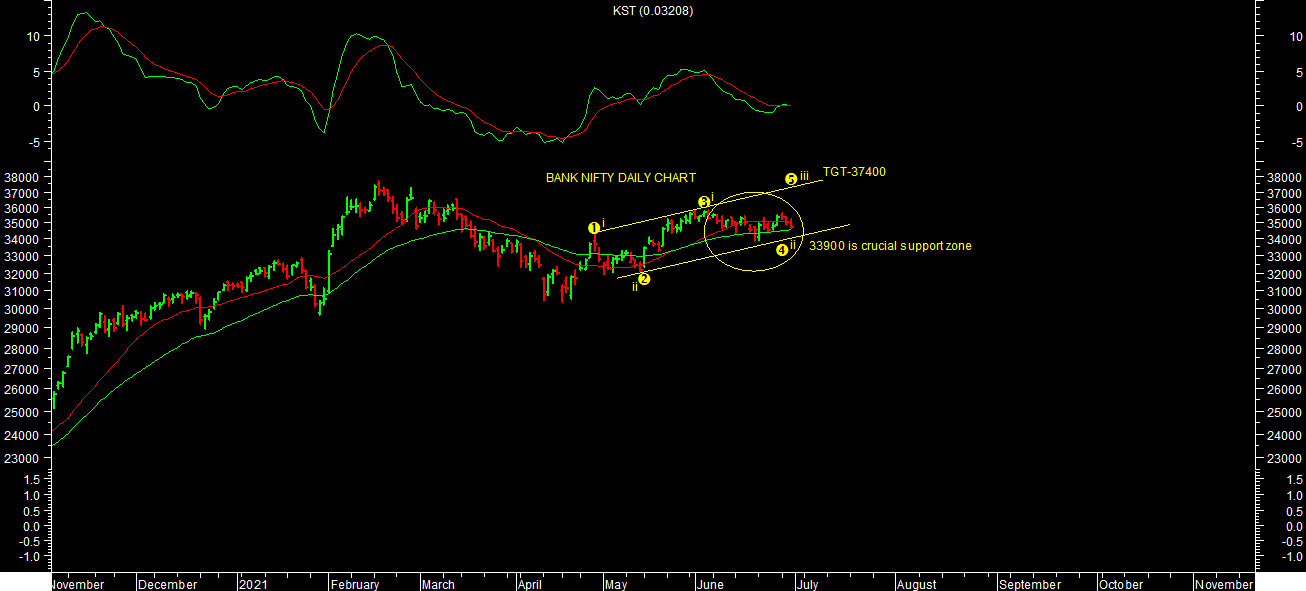This screenshot has width=1306, height=591.
Task: Click March on the date axis
Action: pyautogui.click(x=437, y=584)
